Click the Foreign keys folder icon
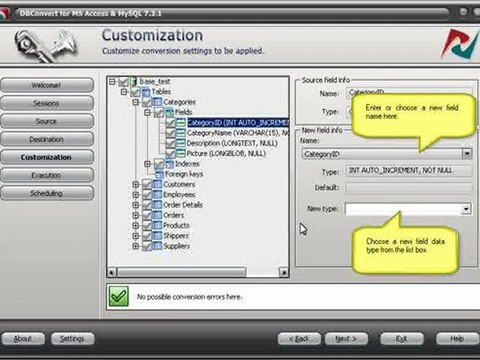Screen dimensions: 480x360 click(160, 174)
